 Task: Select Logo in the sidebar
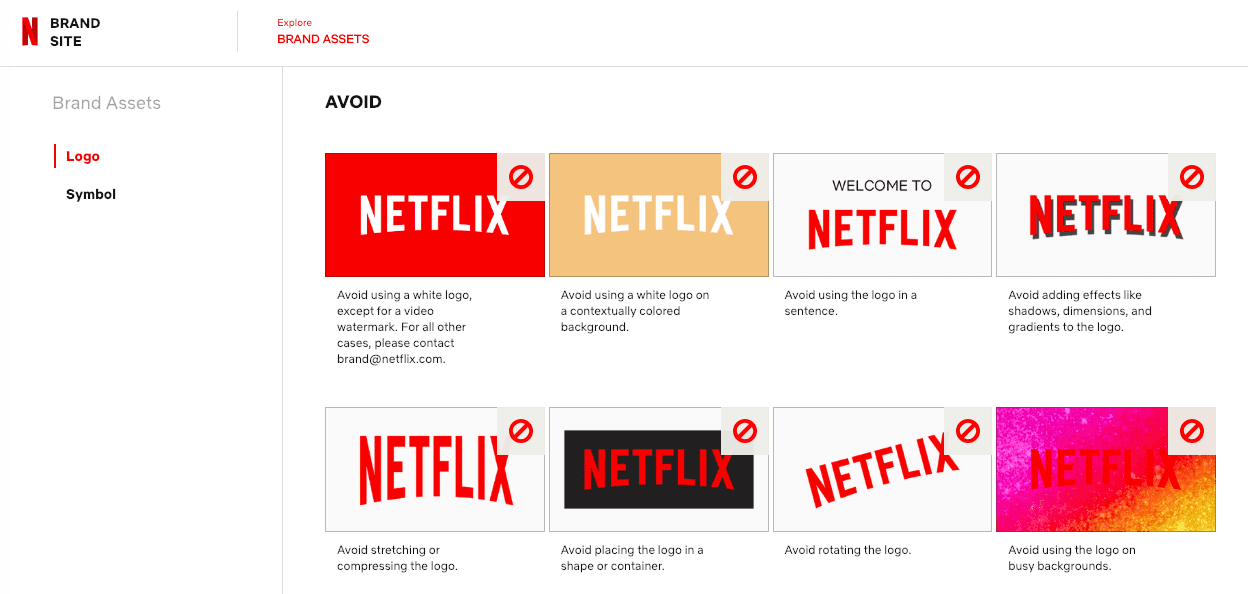(x=83, y=156)
